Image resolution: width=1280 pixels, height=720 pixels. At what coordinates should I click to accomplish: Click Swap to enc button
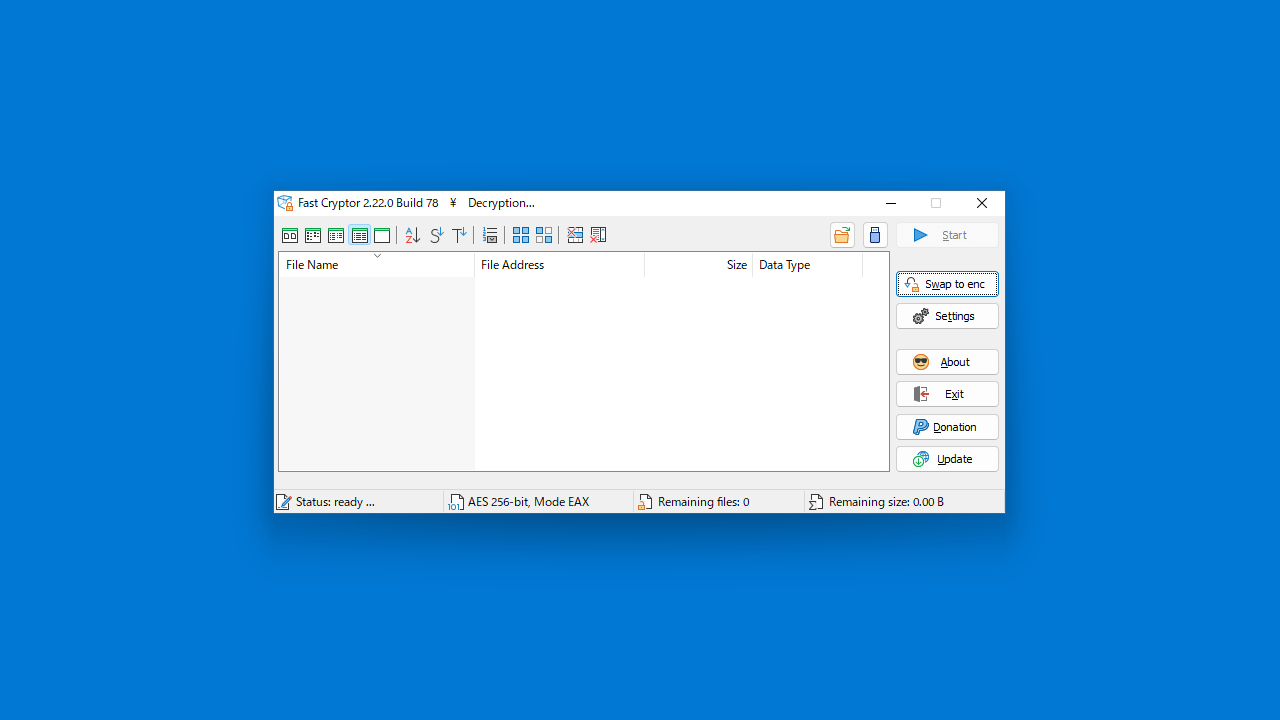point(947,284)
